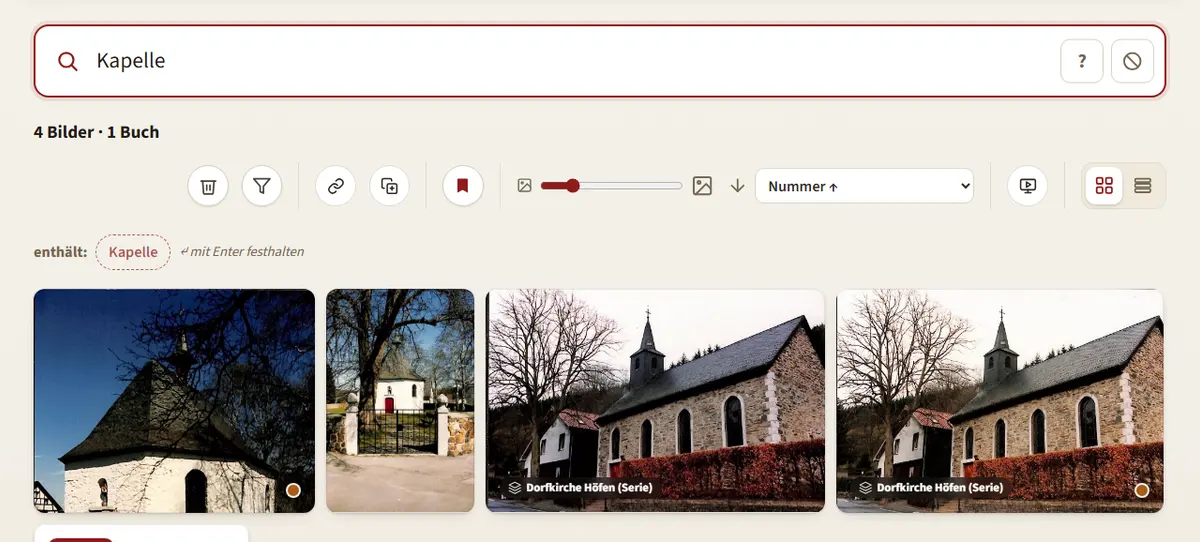Click the search magnifier icon

[x=67, y=61]
